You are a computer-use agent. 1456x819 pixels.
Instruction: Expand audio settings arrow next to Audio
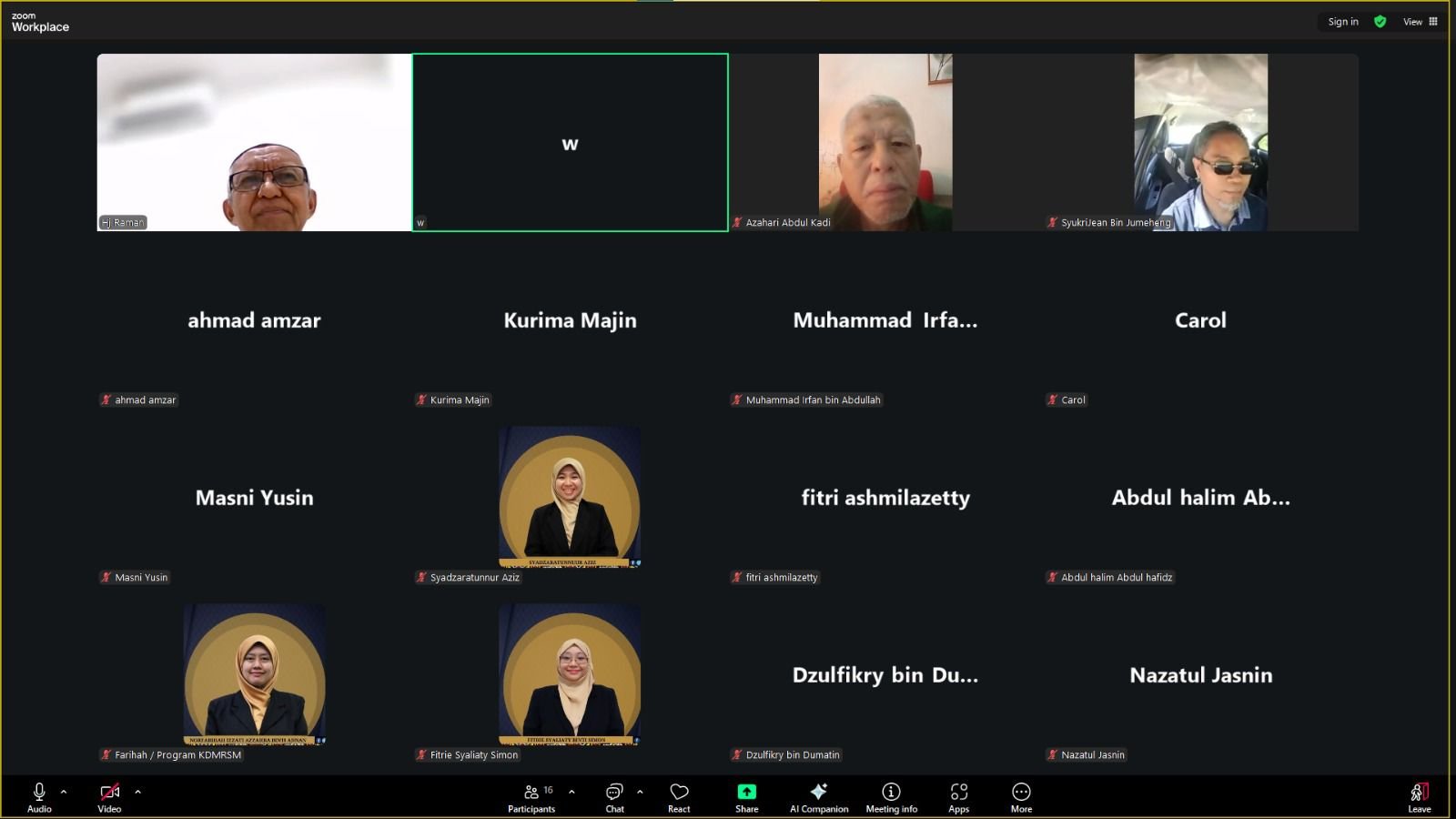pyautogui.click(x=64, y=792)
